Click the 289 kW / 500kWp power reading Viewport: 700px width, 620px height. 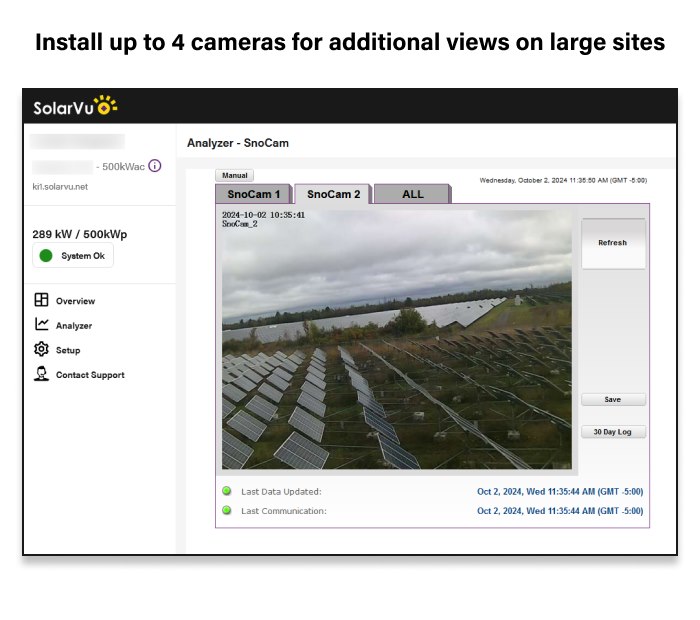80,234
